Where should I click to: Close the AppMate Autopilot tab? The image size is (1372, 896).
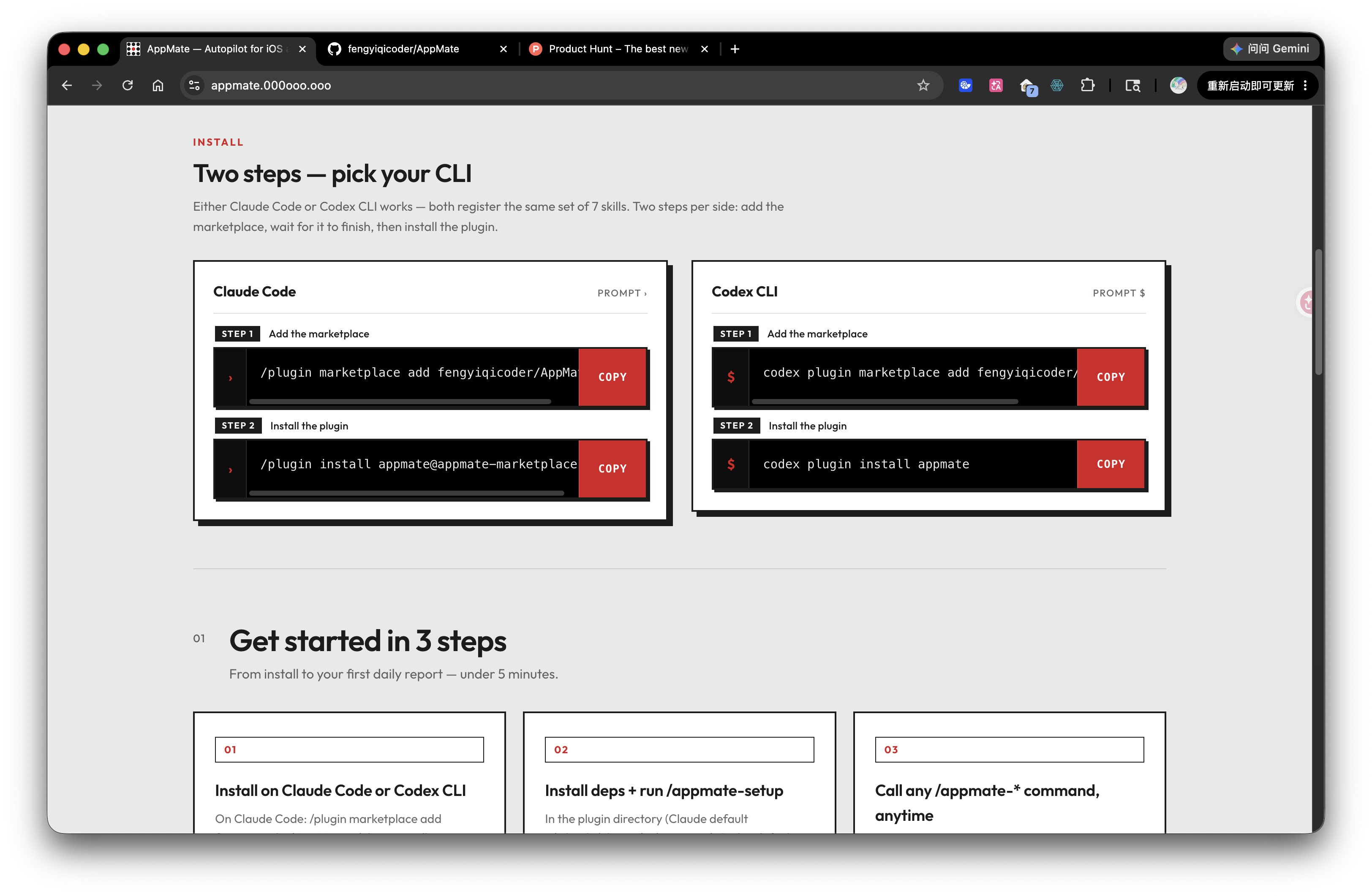pos(302,49)
